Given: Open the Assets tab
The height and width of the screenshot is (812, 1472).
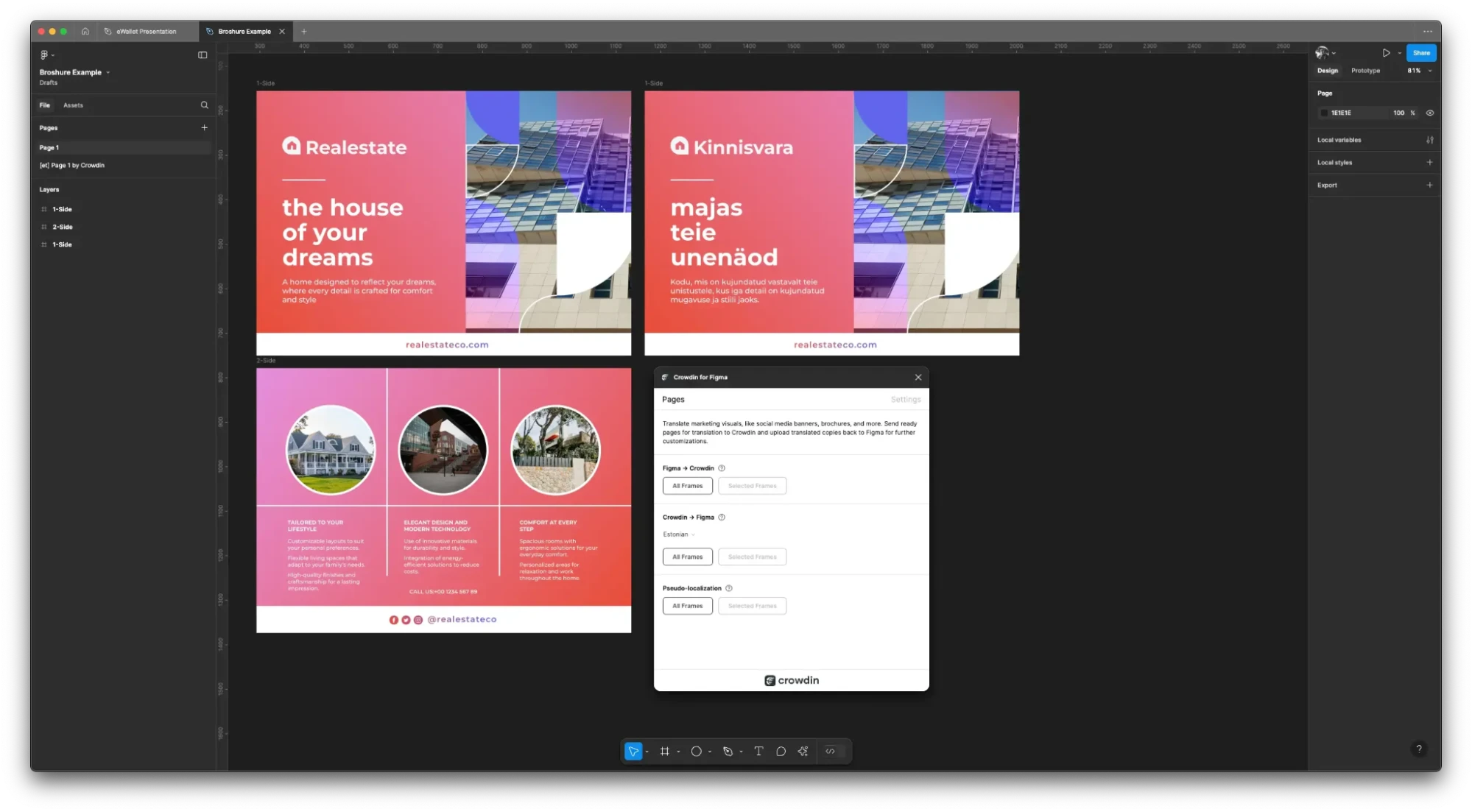Looking at the screenshot, I should coord(73,105).
